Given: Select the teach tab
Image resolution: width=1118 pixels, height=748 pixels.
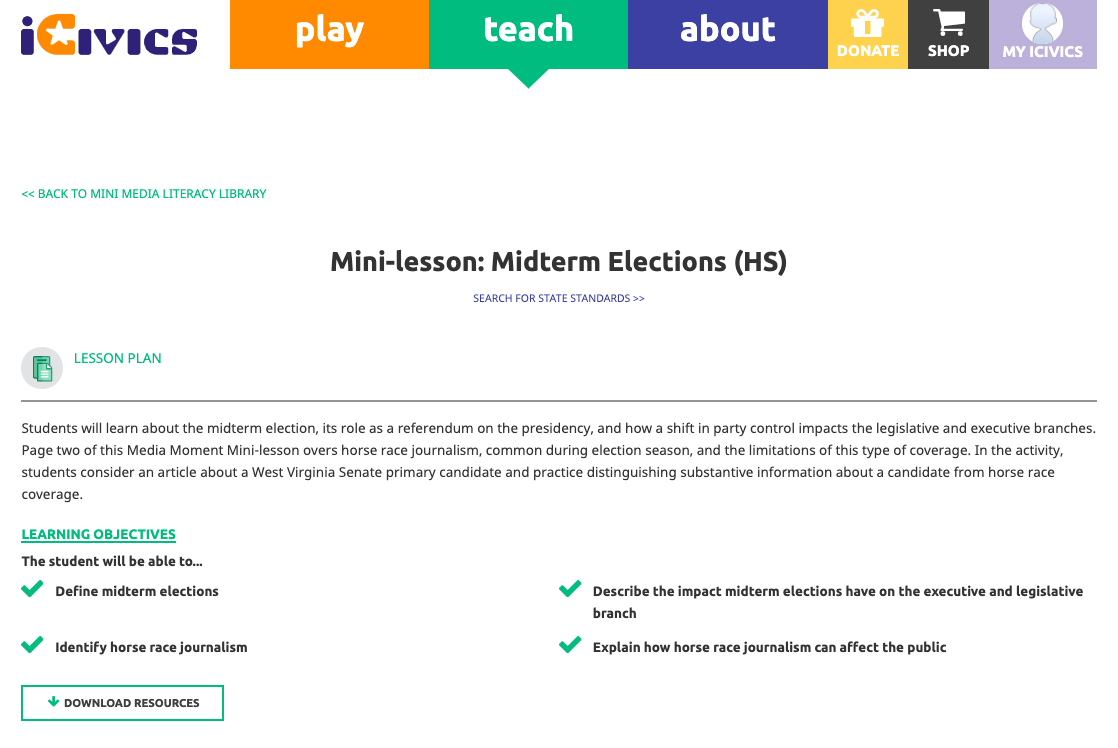Looking at the screenshot, I should (x=528, y=32).
